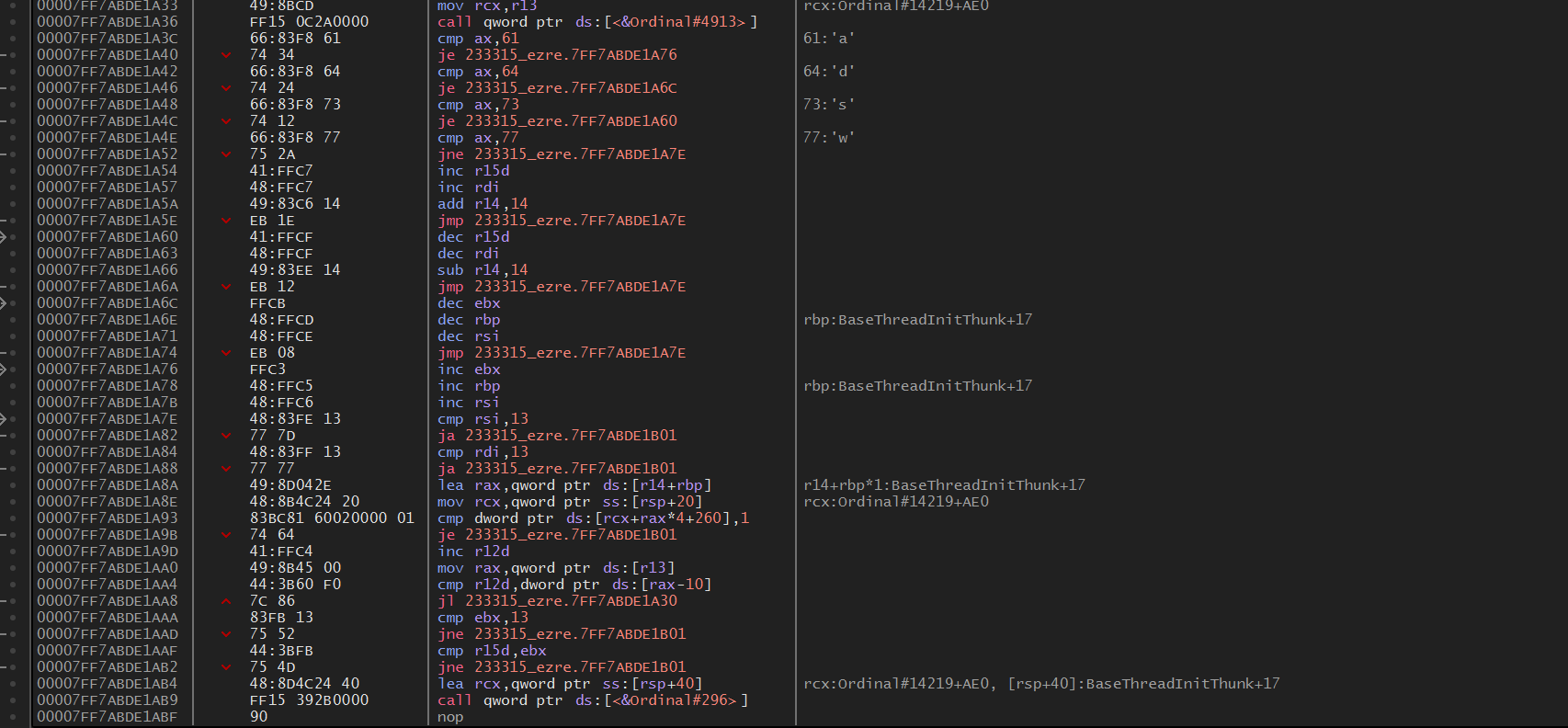The image size is (1568, 728).
Task: Select the call Ordinal#296 instruction line
Action: pos(592,700)
